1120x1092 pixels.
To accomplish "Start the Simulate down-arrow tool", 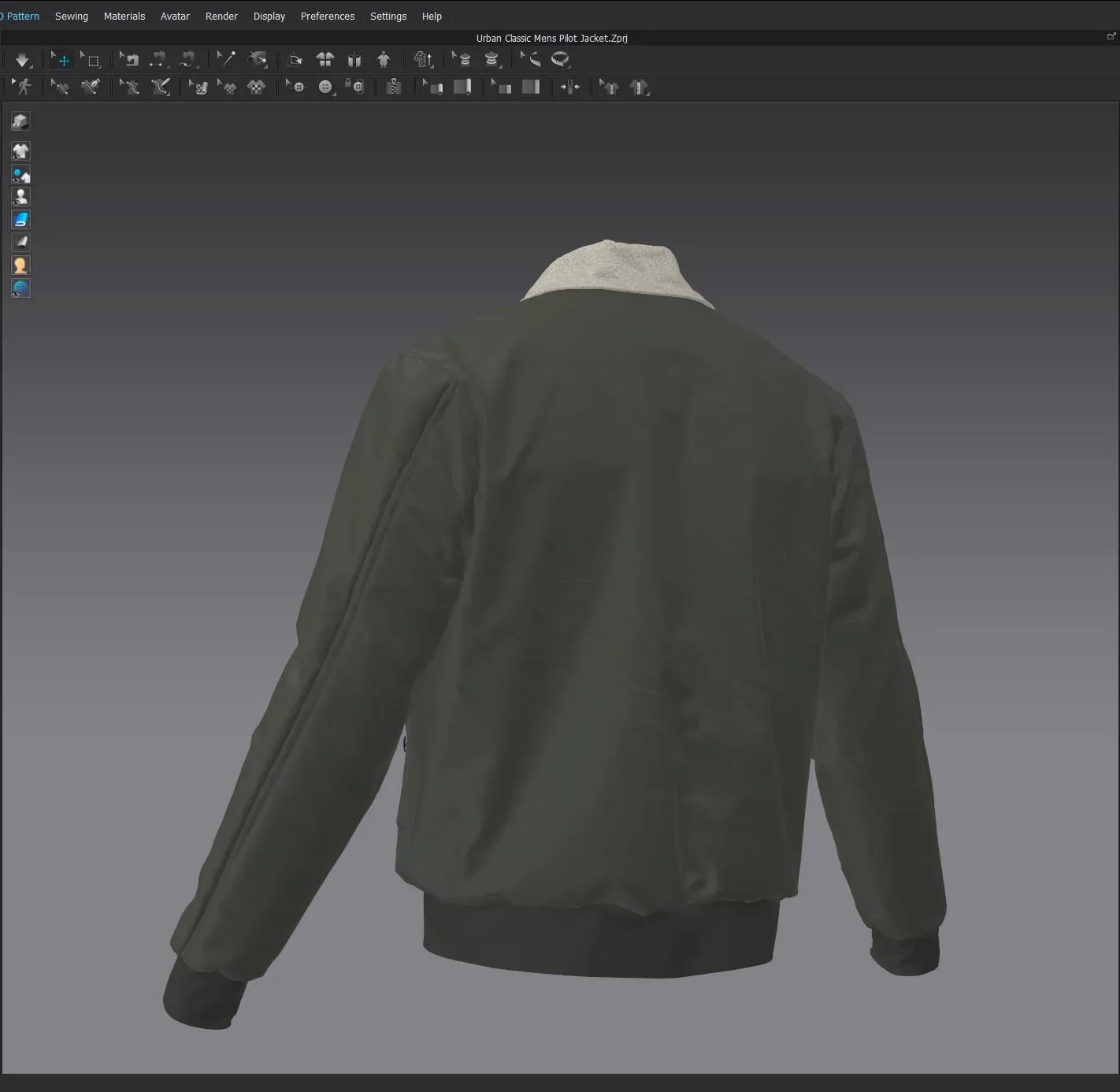I will coord(22,60).
